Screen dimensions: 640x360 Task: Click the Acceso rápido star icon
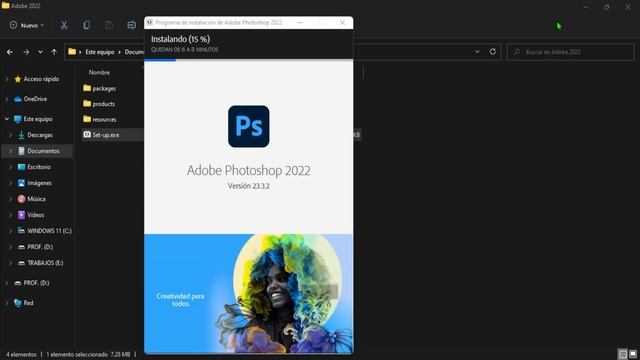pyautogui.click(x=18, y=79)
